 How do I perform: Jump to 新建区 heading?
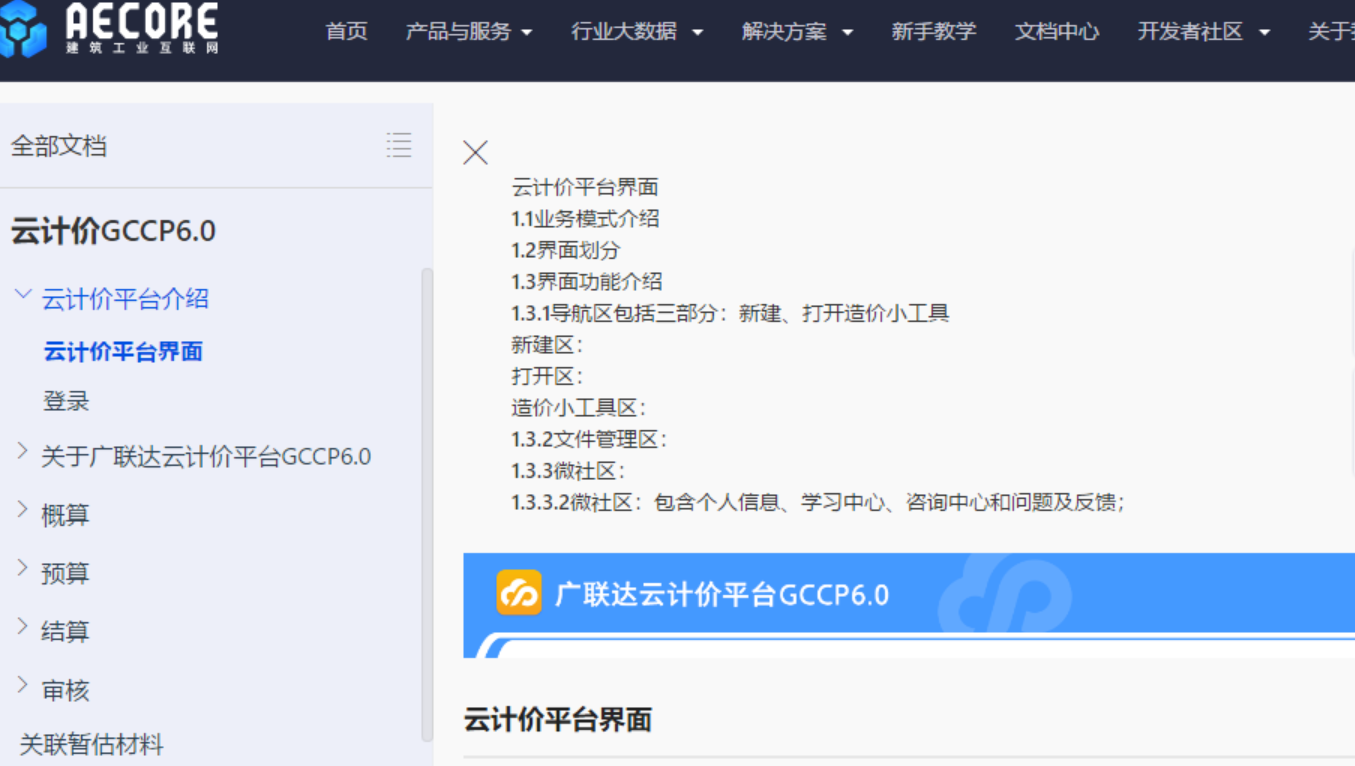(x=547, y=345)
